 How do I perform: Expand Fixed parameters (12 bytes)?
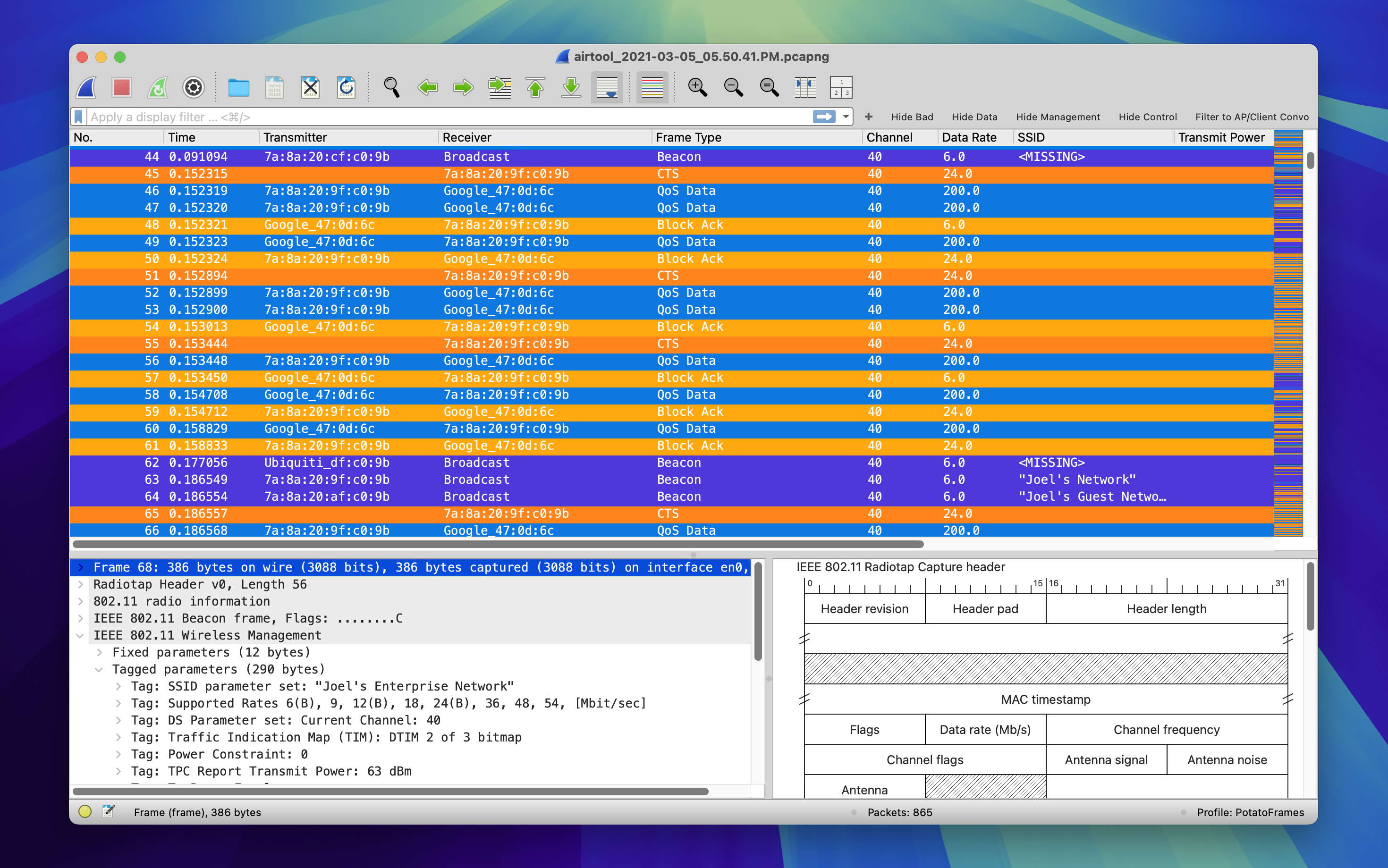(x=99, y=653)
